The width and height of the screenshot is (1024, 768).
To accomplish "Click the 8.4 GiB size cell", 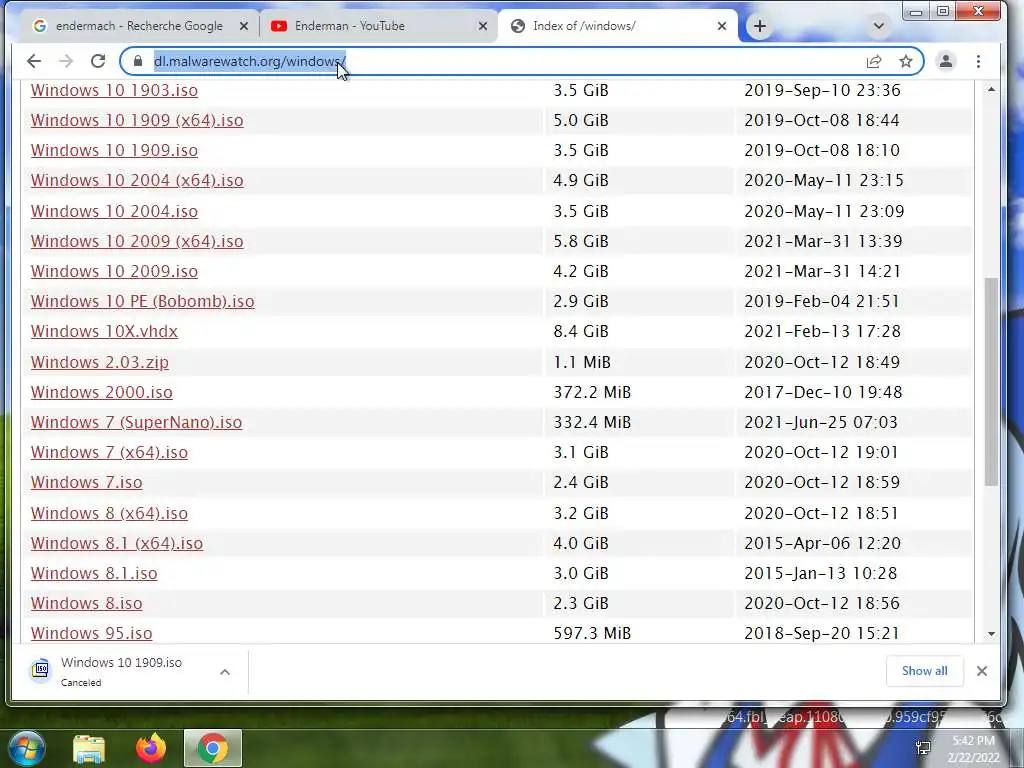I will pos(581,331).
